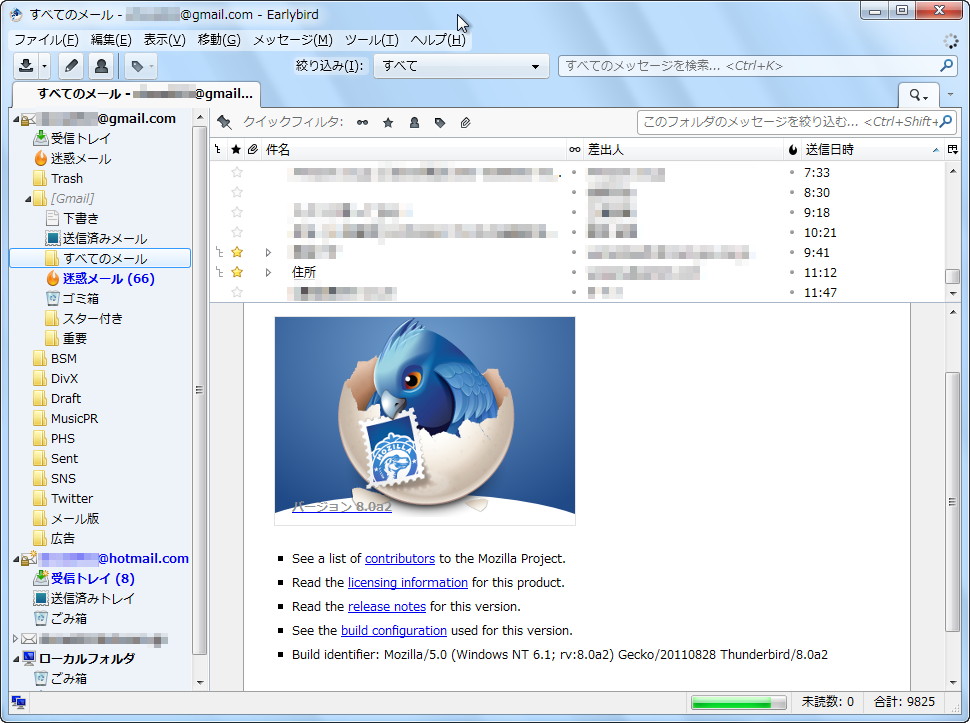This screenshot has width=970, height=723.
Task: Sort by junk status flame column header
Action: pos(793,150)
